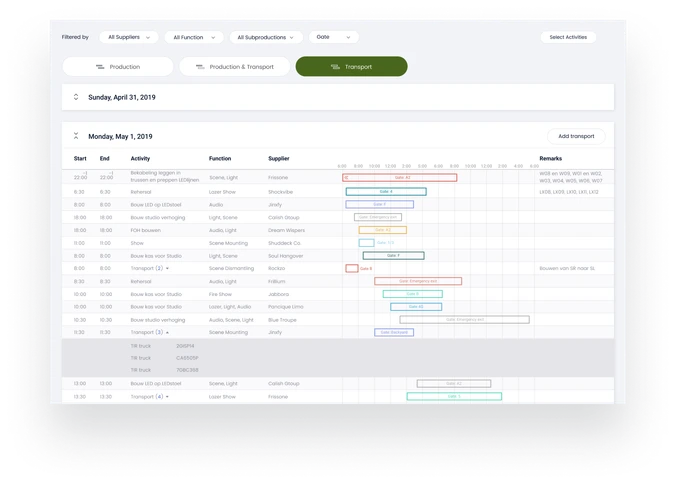Click the Activity column header
The image size is (676, 484).
click(140, 159)
